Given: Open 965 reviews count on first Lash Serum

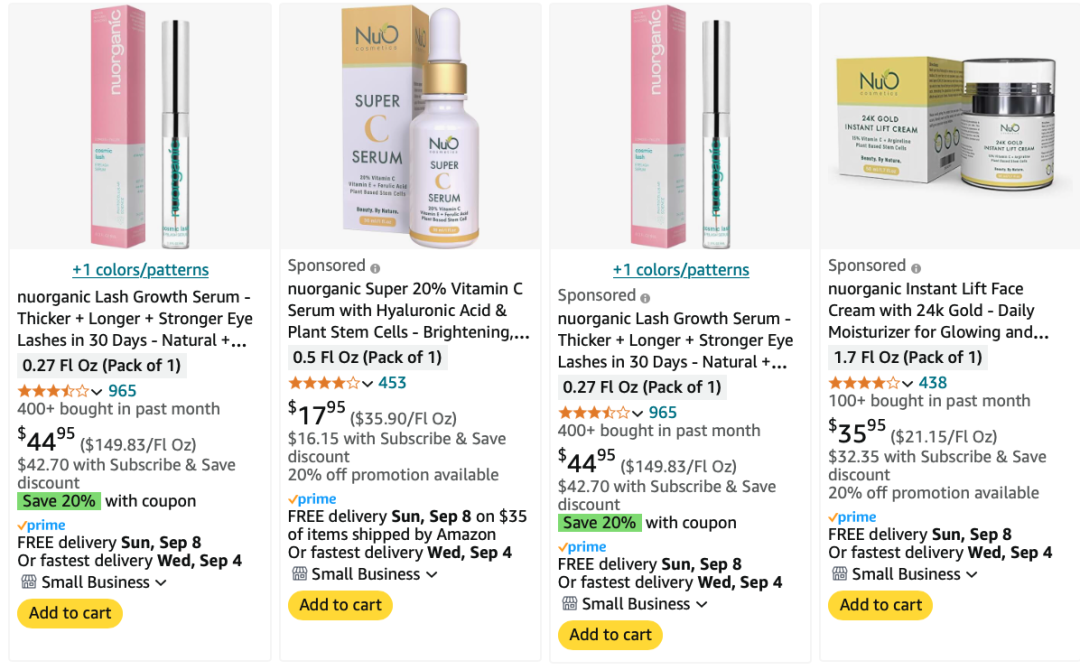Looking at the screenshot, I should 122,391.
